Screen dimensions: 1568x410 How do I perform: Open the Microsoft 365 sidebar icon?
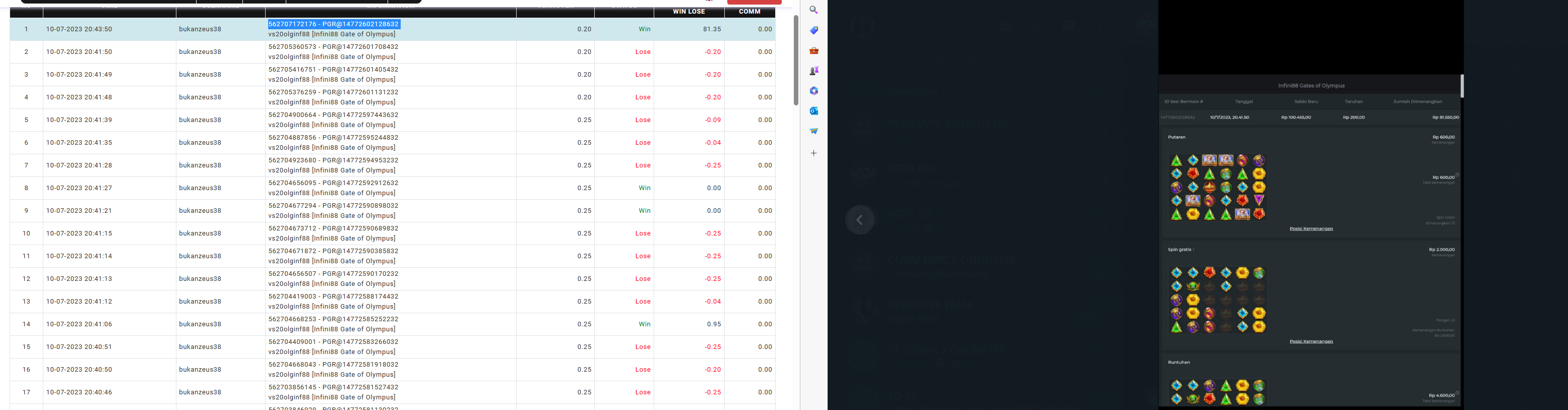point(813,91)
